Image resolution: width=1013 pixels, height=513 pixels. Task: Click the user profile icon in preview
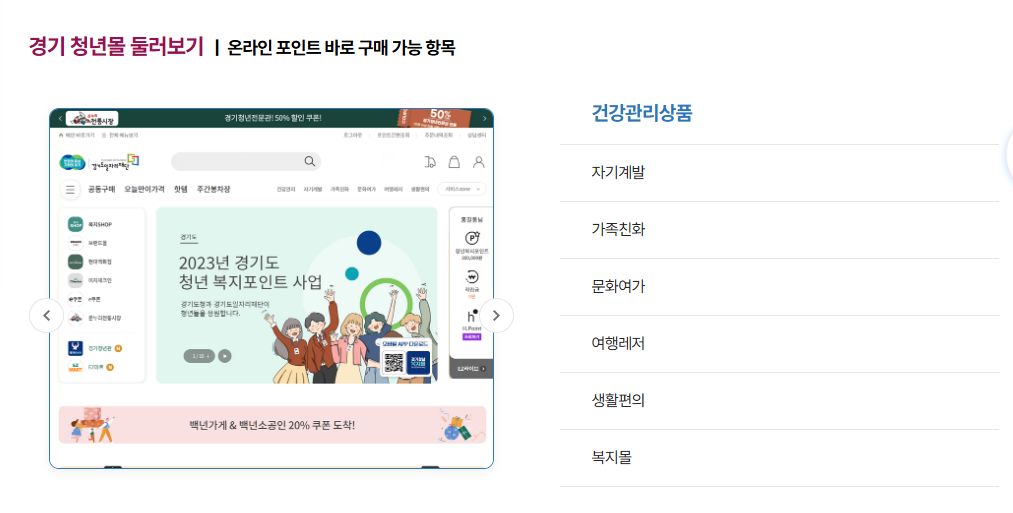coord(479,162)
